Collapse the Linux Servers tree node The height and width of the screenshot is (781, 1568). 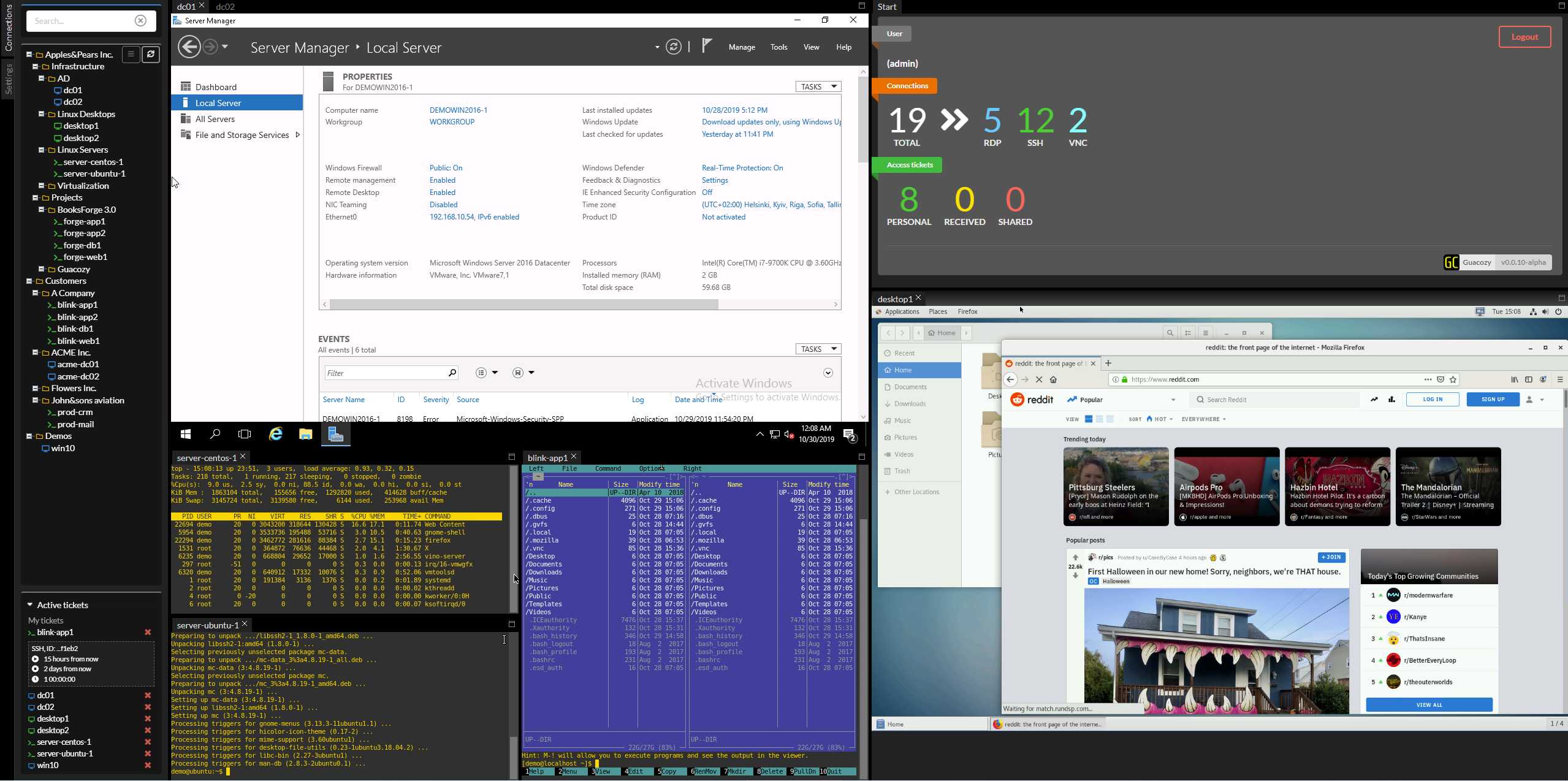pyautogui.click(x=42, y=150)
